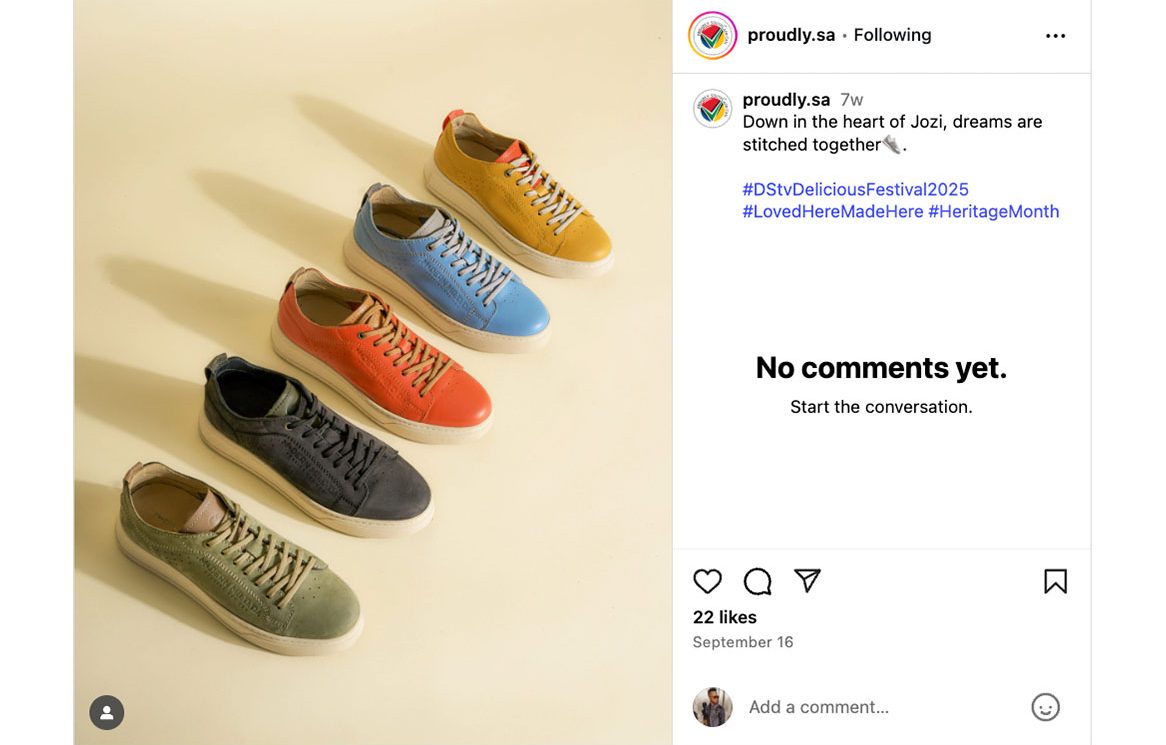This screenshot has height=745, width=1166.
Task: View who liked via 22 likes
Action: coord(725,617)
